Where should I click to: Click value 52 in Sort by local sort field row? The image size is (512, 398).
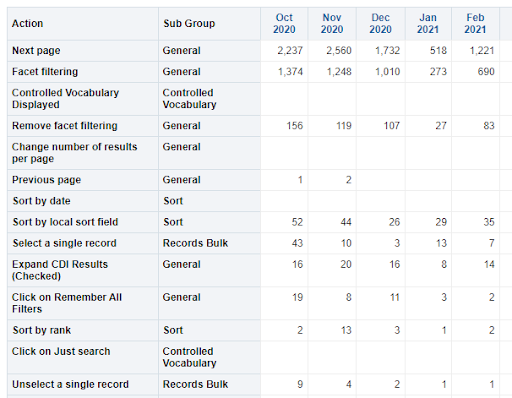(x=297, y=222)
